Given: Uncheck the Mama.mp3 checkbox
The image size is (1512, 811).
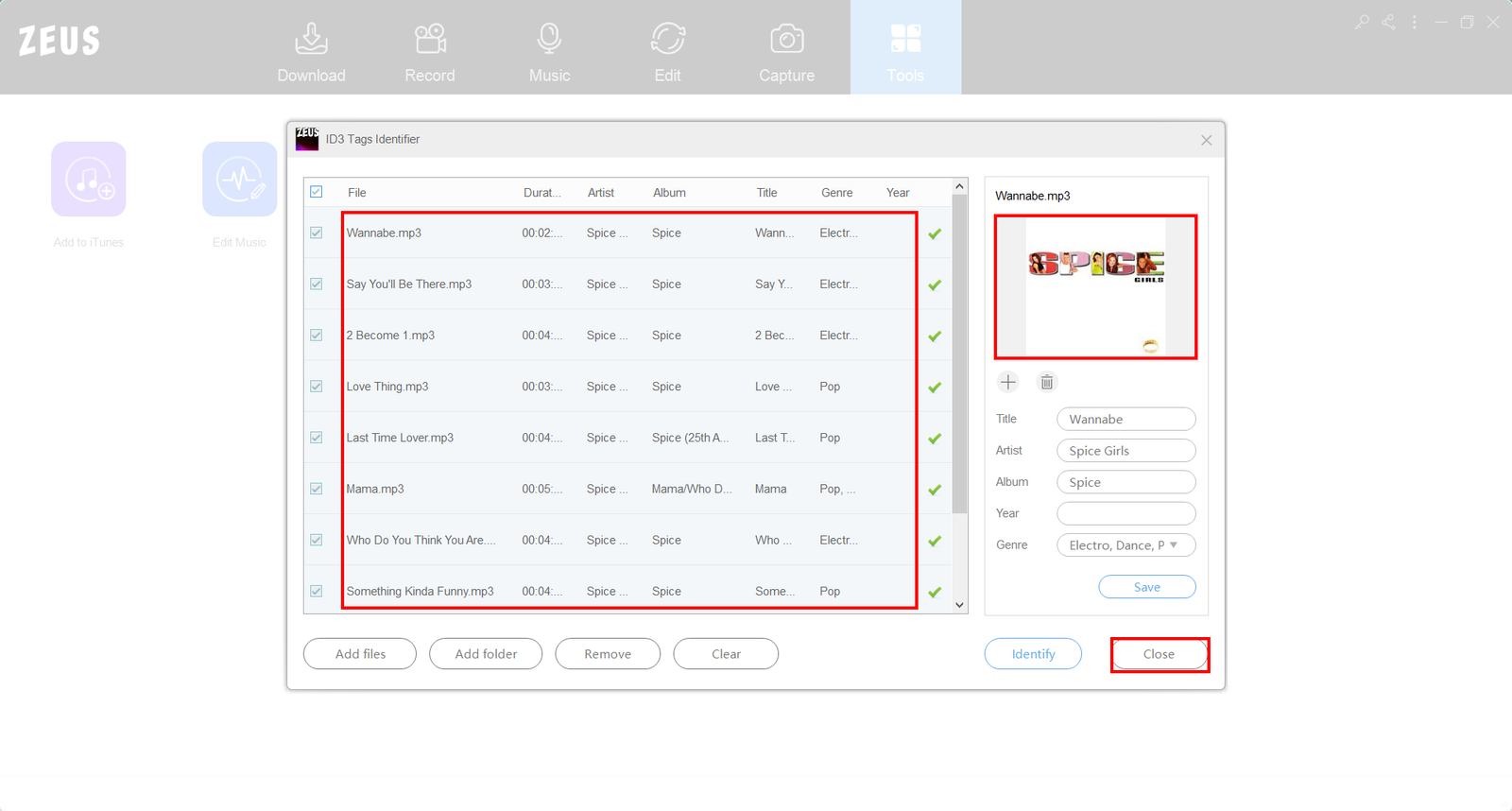Looking at the screenshot, I should pos(317,489).
